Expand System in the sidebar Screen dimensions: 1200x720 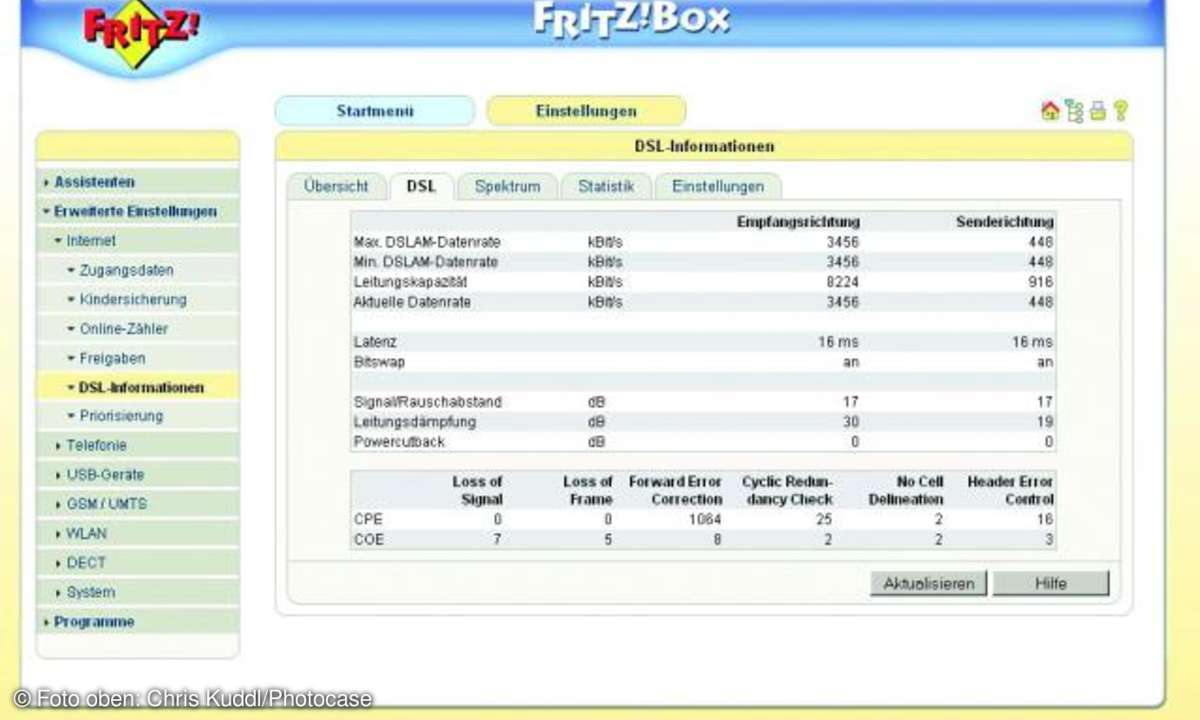pyautogui.click(x=139, y=592)
